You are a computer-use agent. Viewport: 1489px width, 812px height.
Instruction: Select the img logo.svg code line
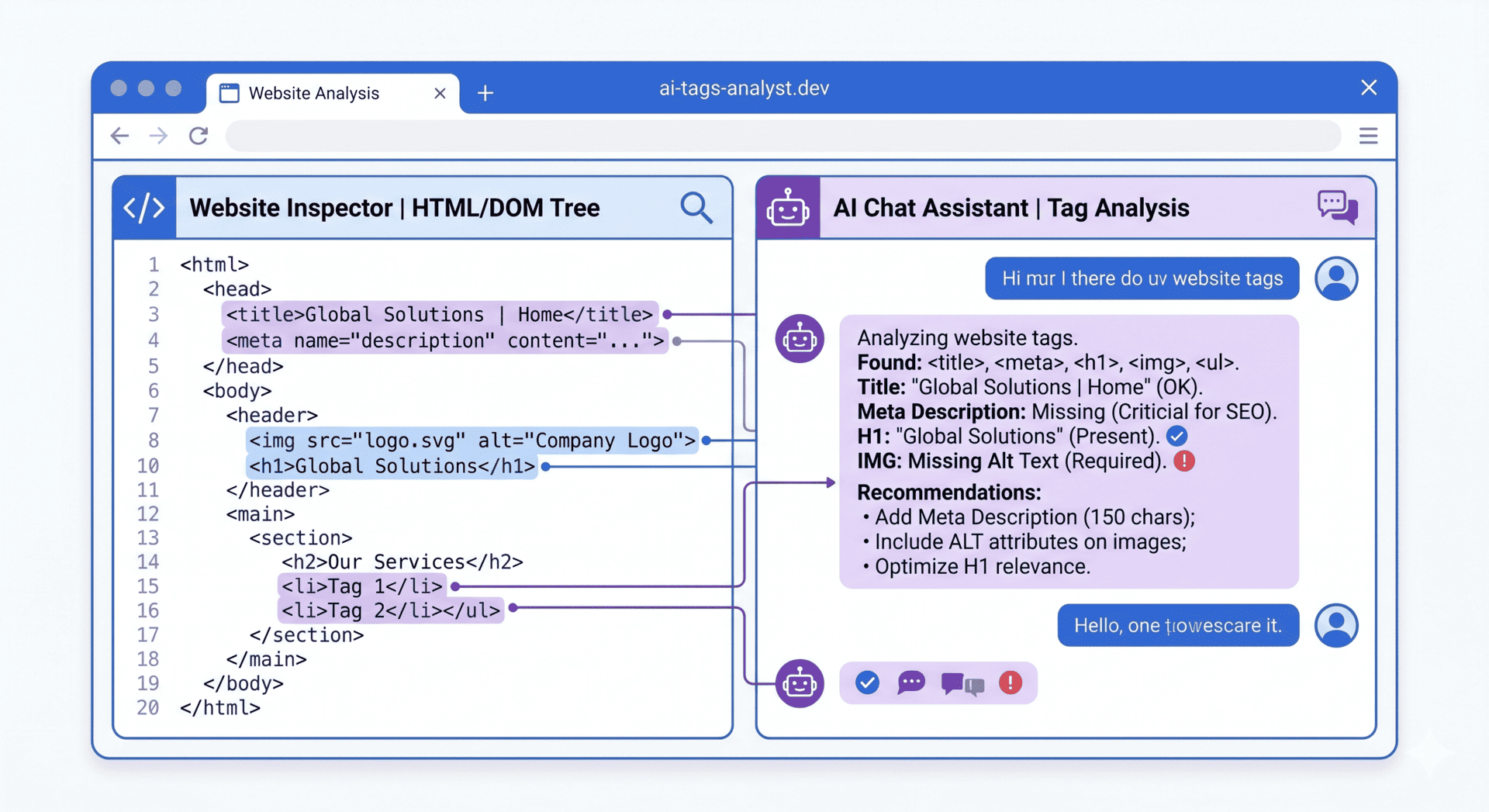pos(472,441)
